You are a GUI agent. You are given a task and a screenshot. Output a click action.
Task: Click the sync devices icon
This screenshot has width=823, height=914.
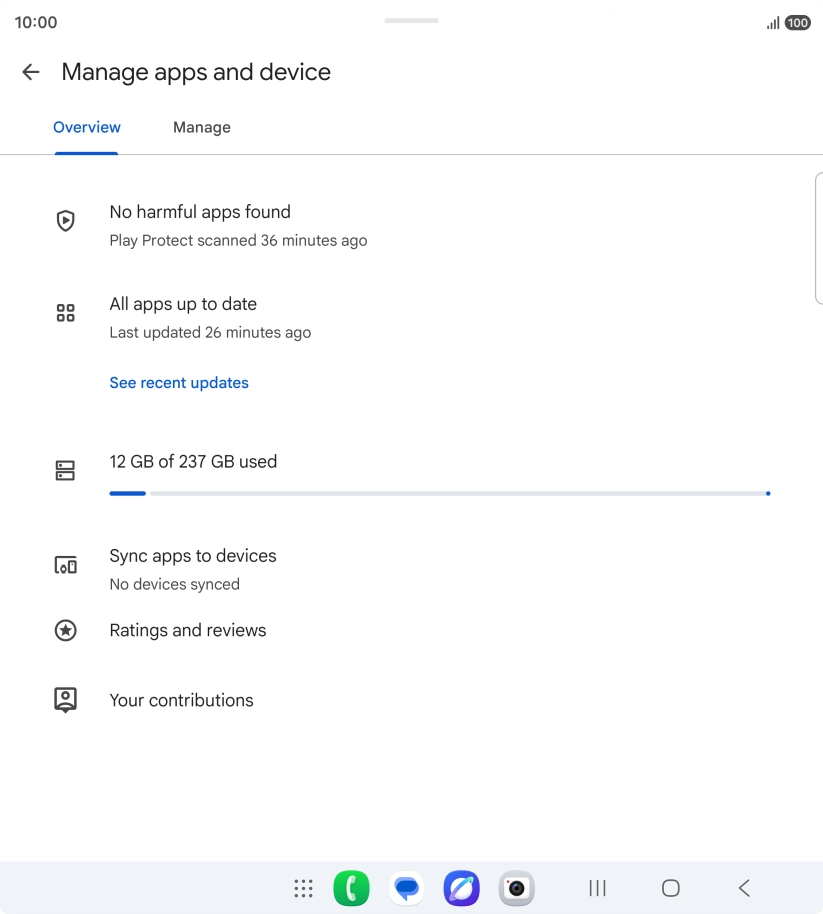[65, 565]
